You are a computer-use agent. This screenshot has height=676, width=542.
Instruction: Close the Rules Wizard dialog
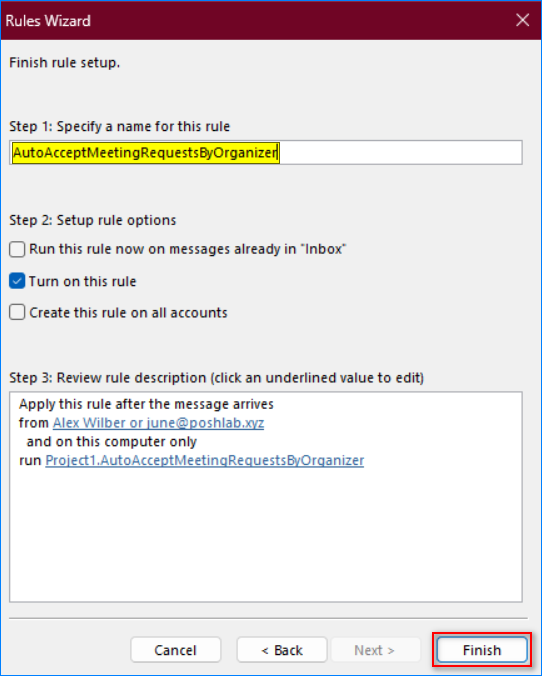point(522,20)
